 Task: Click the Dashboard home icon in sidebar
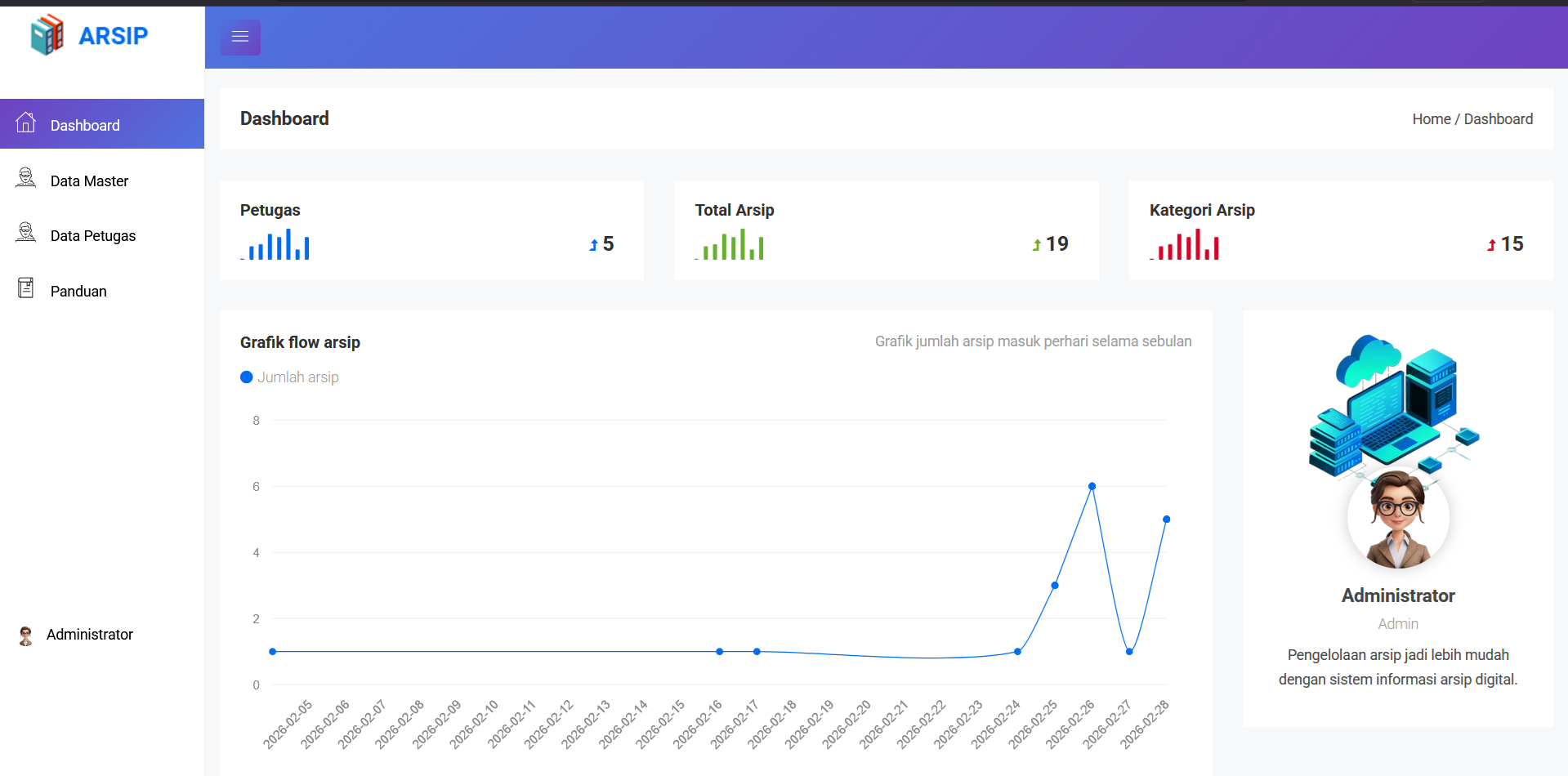pyautogui.click(x=26, y=123)
